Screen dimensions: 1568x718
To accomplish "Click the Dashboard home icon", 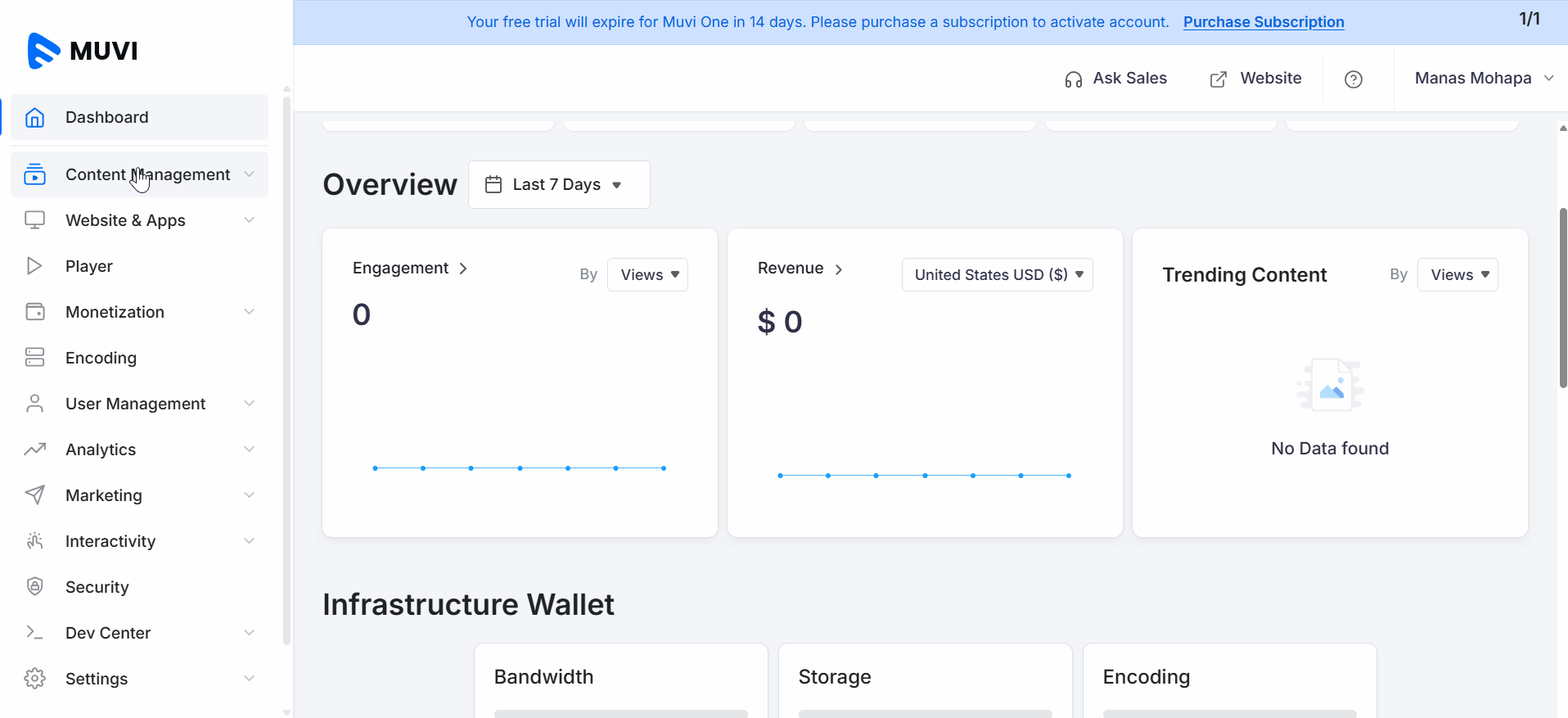I will (x=34, y=117).
